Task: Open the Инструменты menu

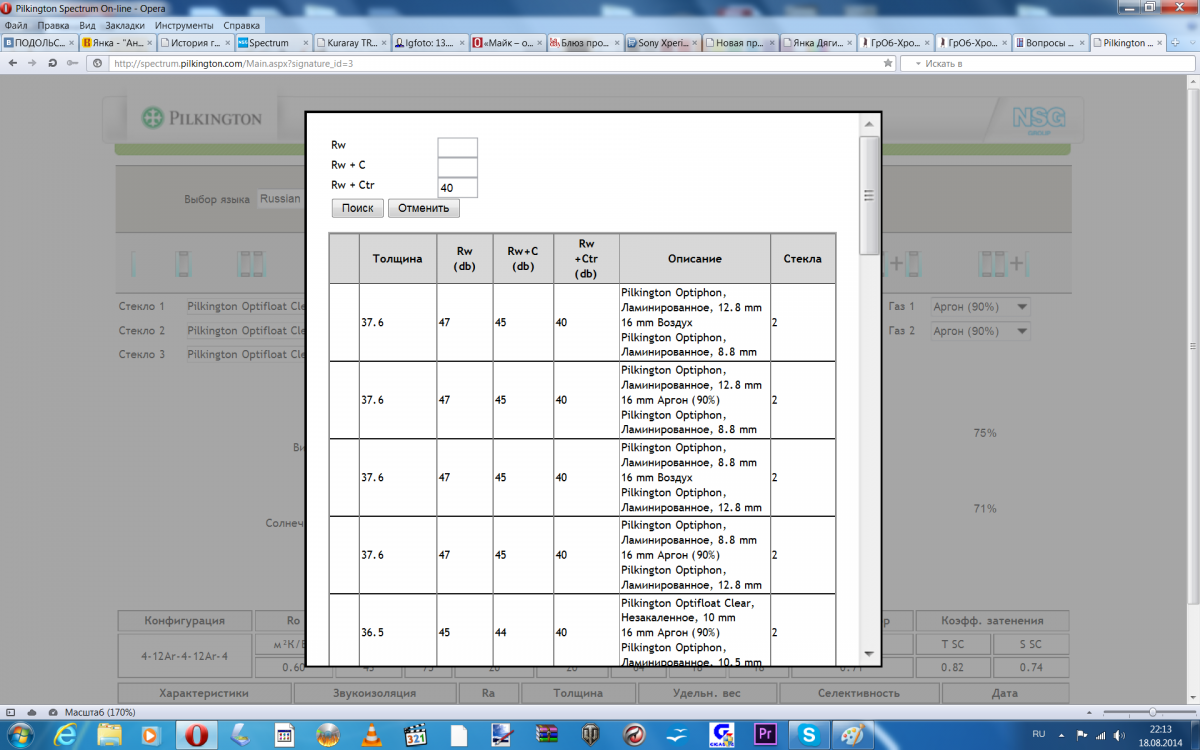Action: coord(184,25)
